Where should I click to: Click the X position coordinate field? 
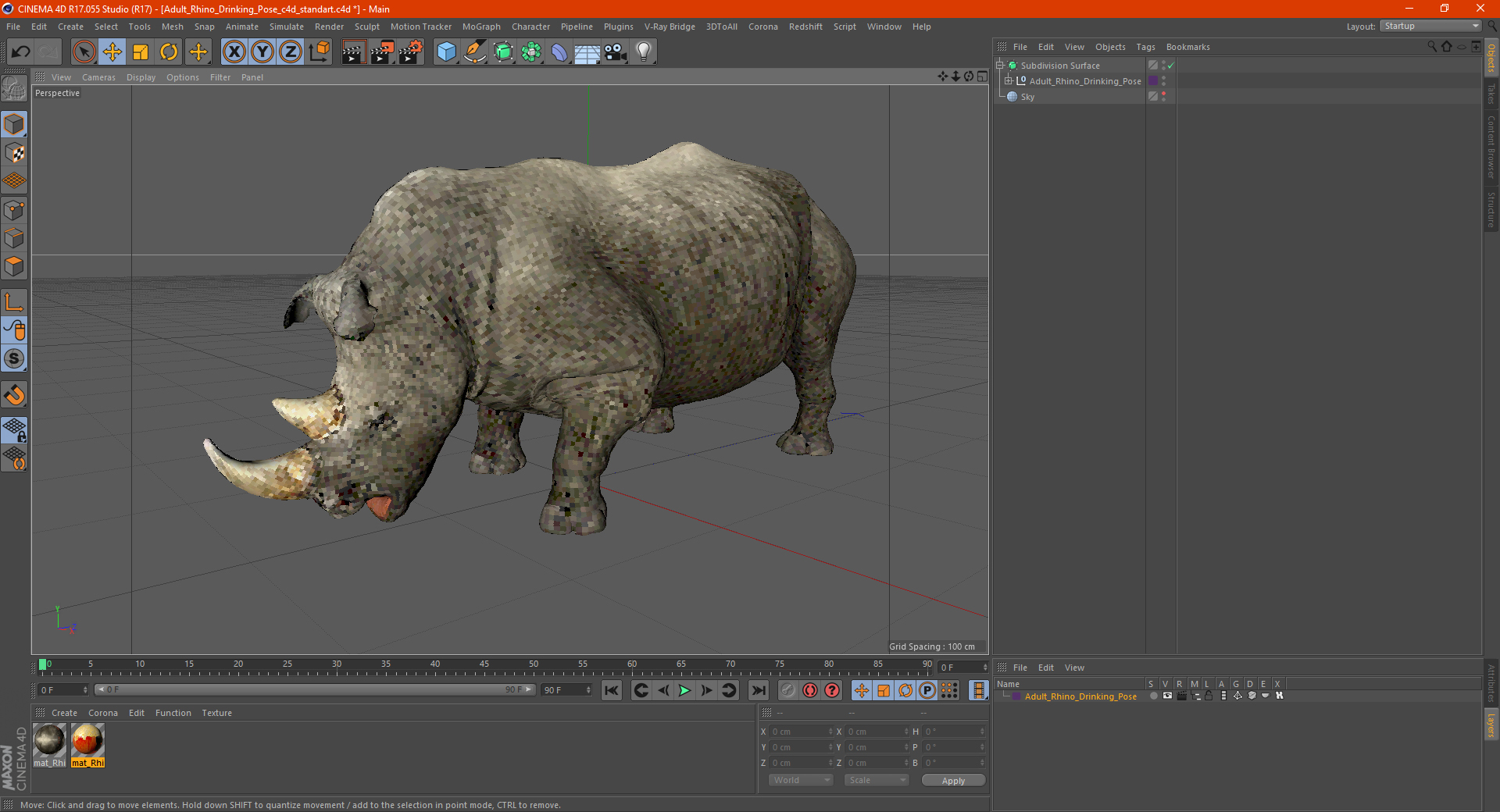(802, 732)
